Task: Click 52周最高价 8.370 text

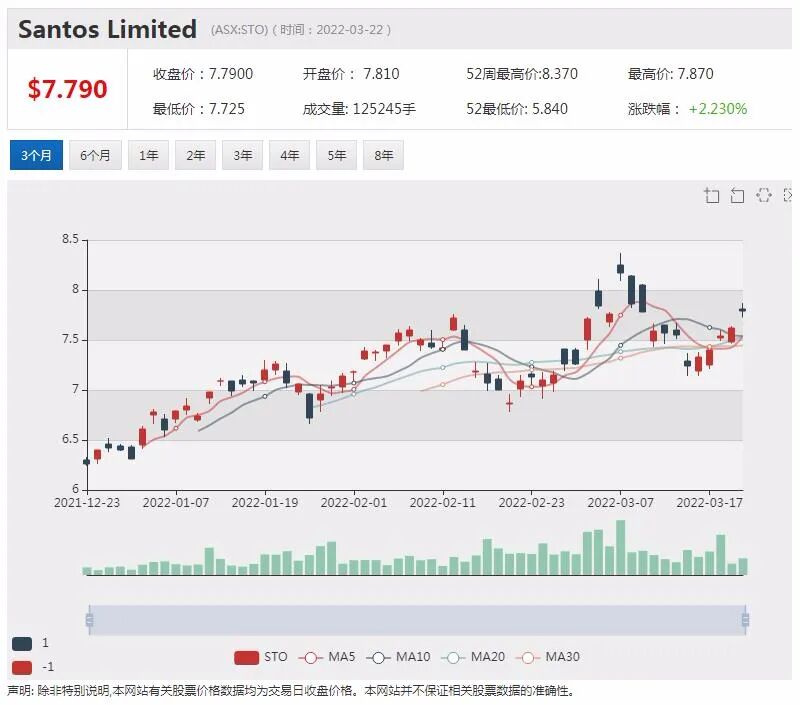Action: pos(522,74)
